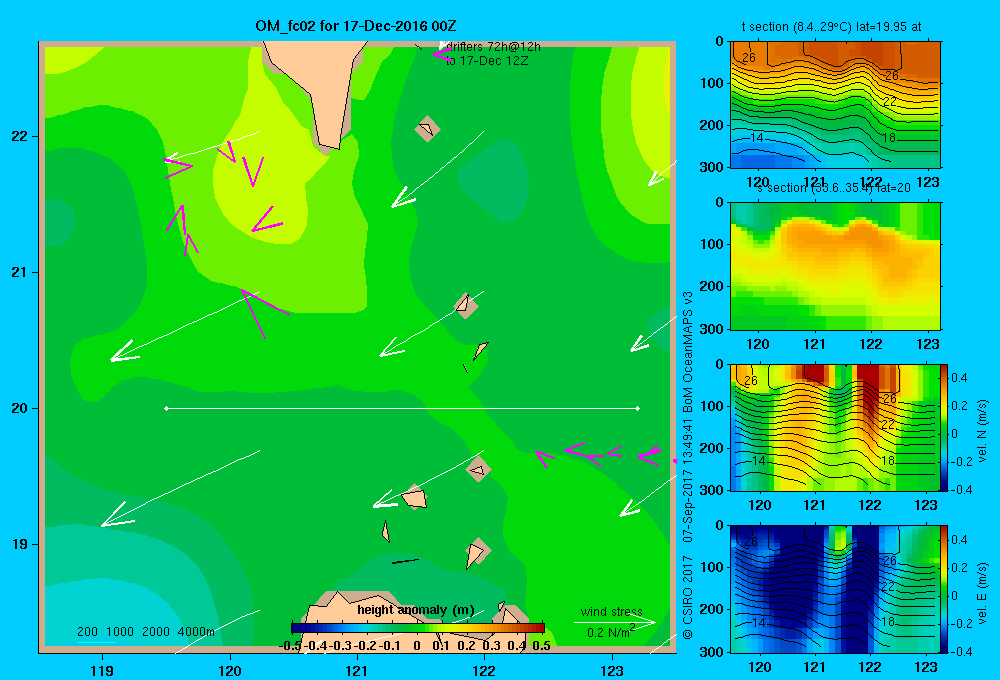Click longitude tick 122 on main map axis
The width and height of the screenshot is (1000, 680).
click(484, 670)
